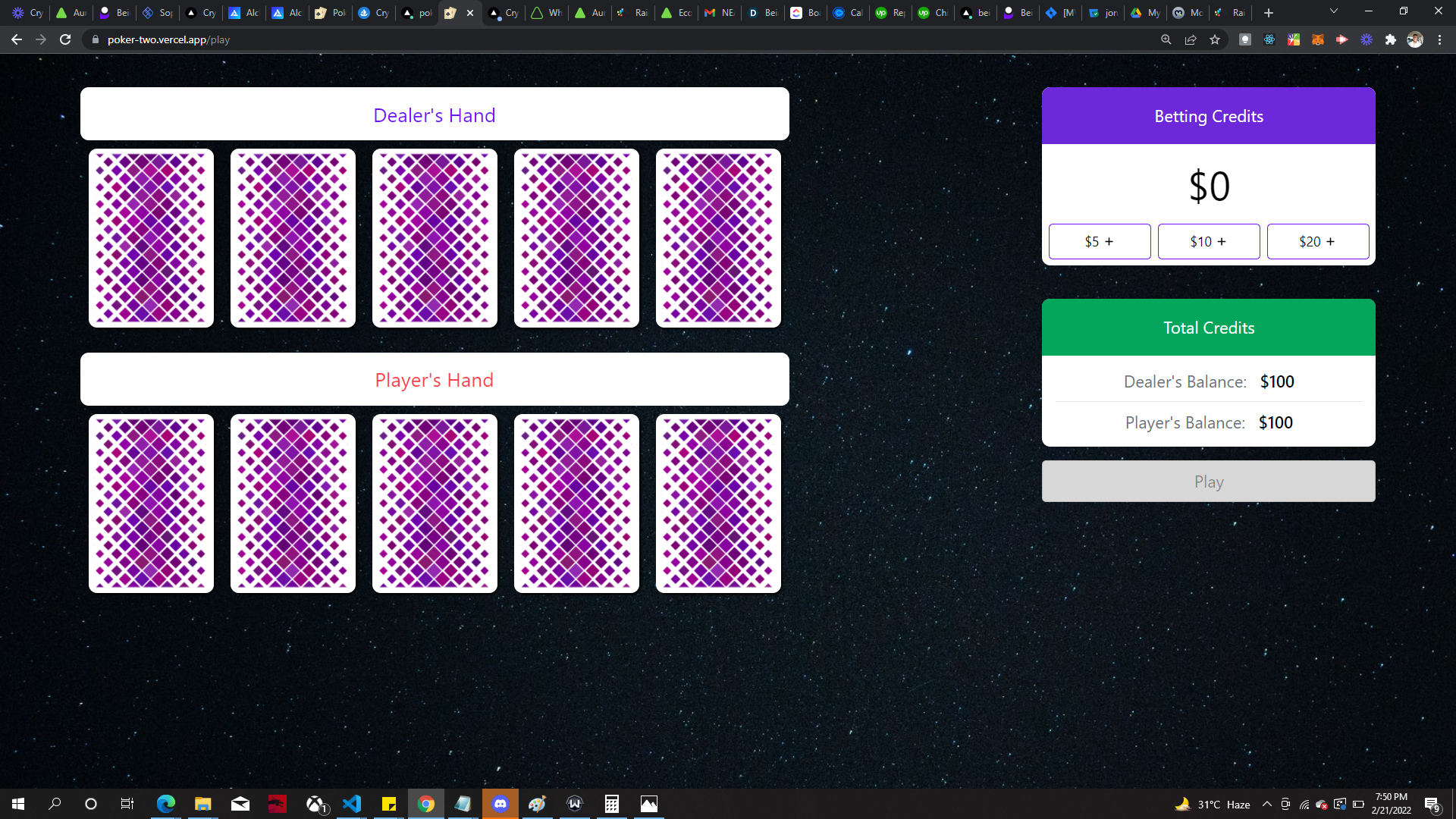This screenshot has width=1456, height=819.
Task: Open a new browser tab
Action: [1269, 13]
